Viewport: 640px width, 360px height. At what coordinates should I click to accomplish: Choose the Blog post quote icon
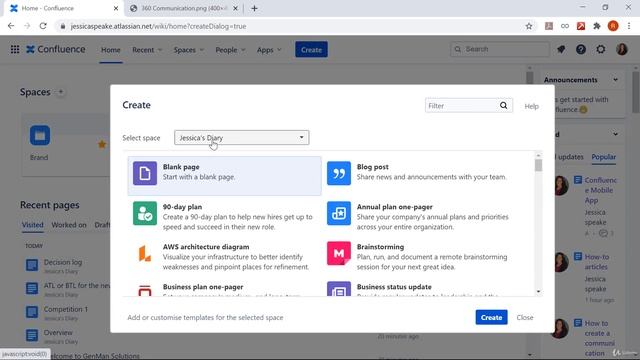[339, 173]
